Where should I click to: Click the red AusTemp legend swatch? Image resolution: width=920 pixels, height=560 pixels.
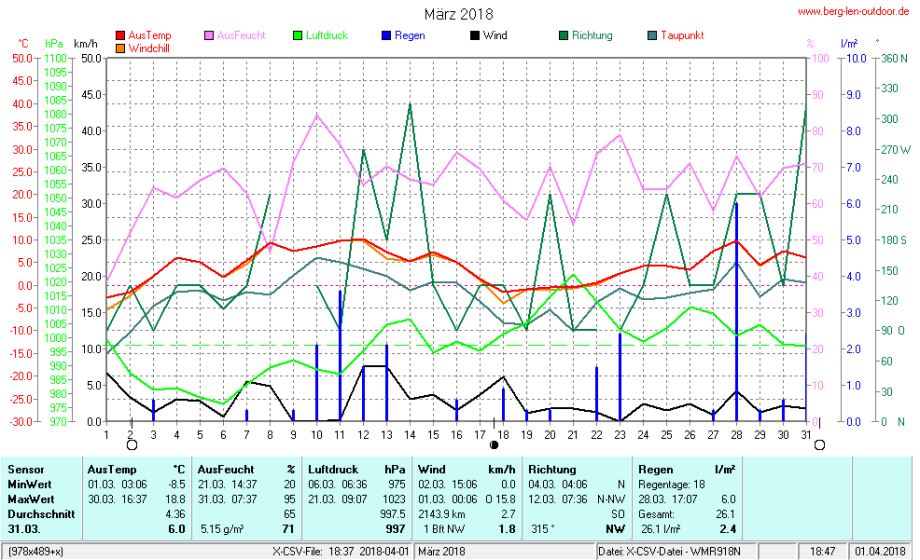(x=121, y=36)
